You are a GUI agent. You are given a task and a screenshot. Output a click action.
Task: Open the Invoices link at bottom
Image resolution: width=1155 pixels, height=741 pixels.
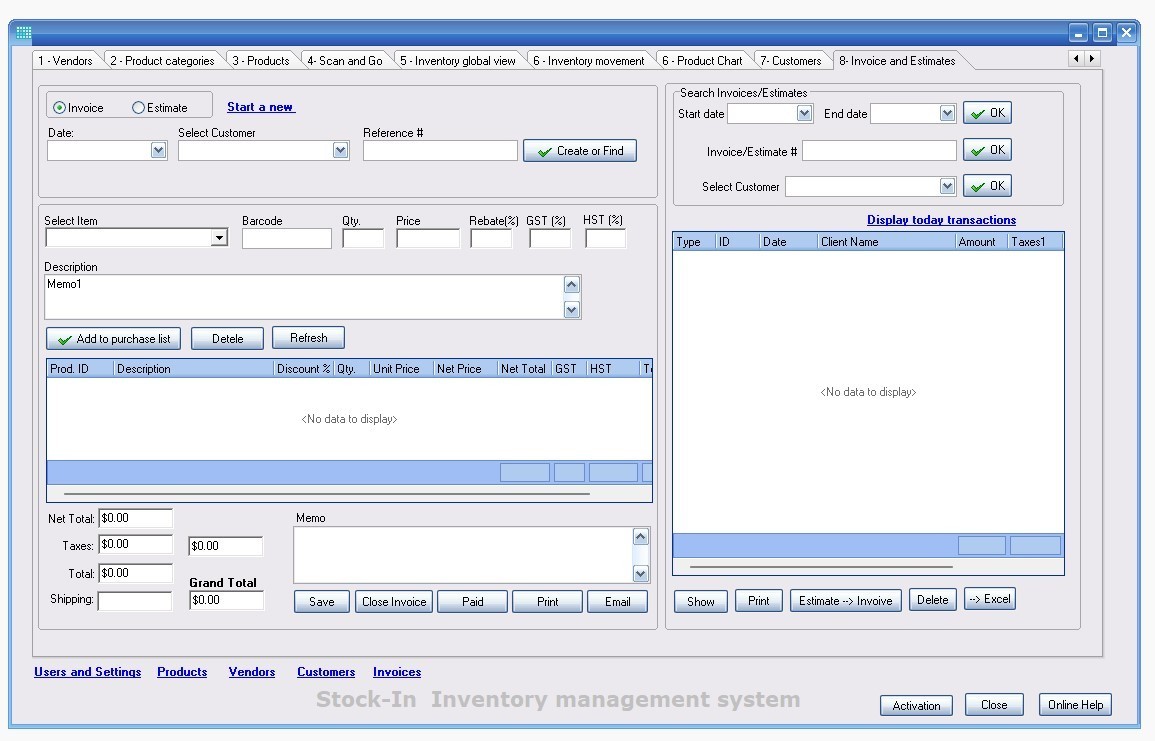[397, 672]
